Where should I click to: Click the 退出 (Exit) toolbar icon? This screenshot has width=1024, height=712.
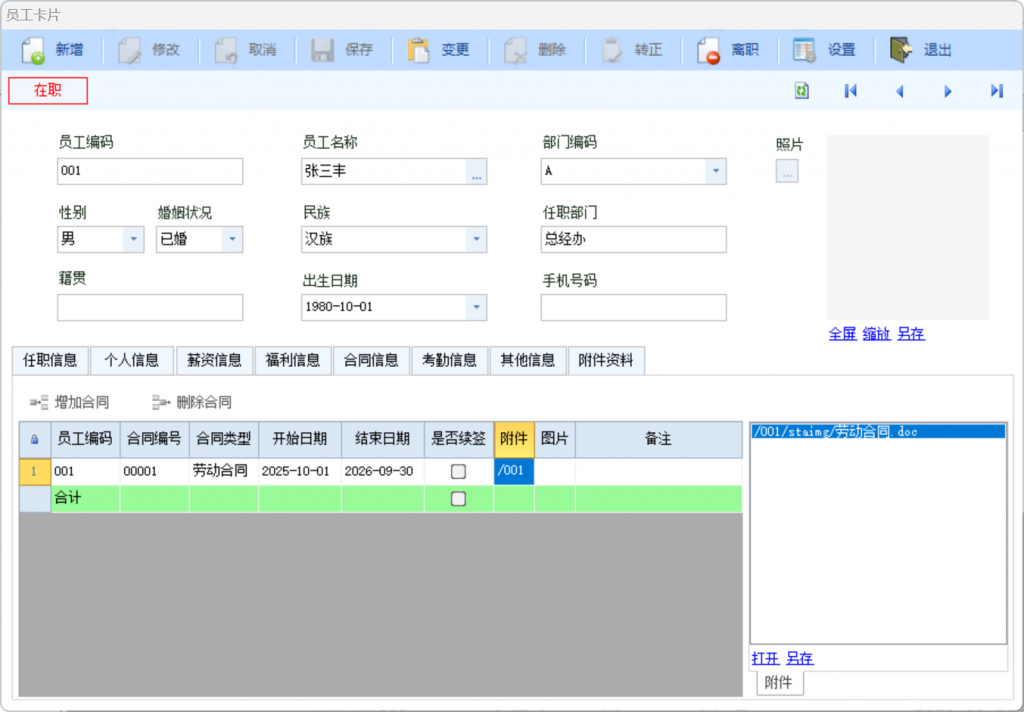(x=901, y=50)
